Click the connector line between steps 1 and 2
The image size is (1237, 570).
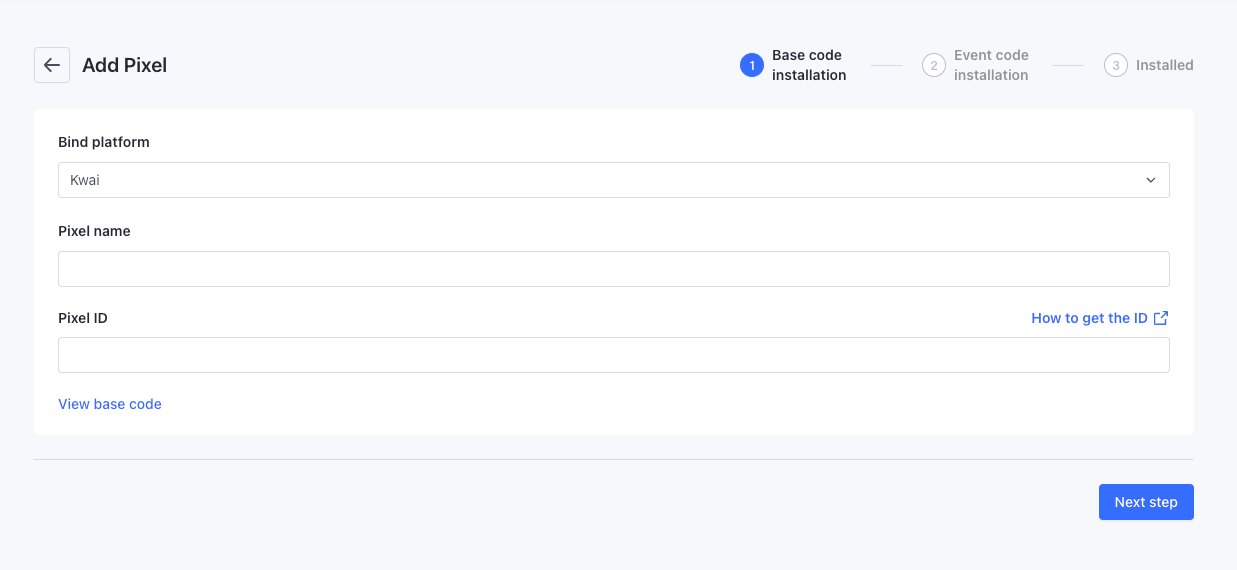886,65
